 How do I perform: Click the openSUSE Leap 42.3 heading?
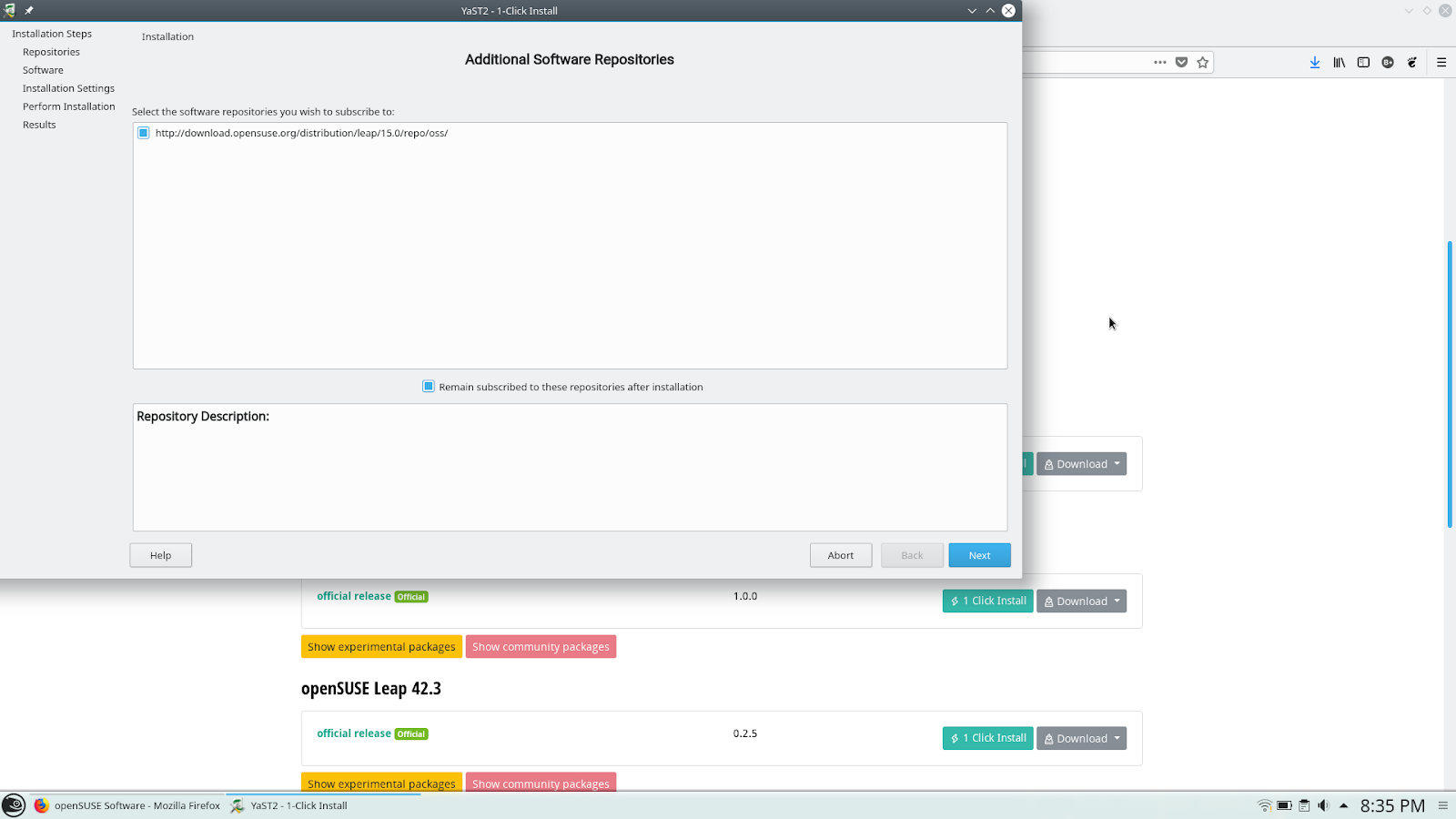click(371, 689)
